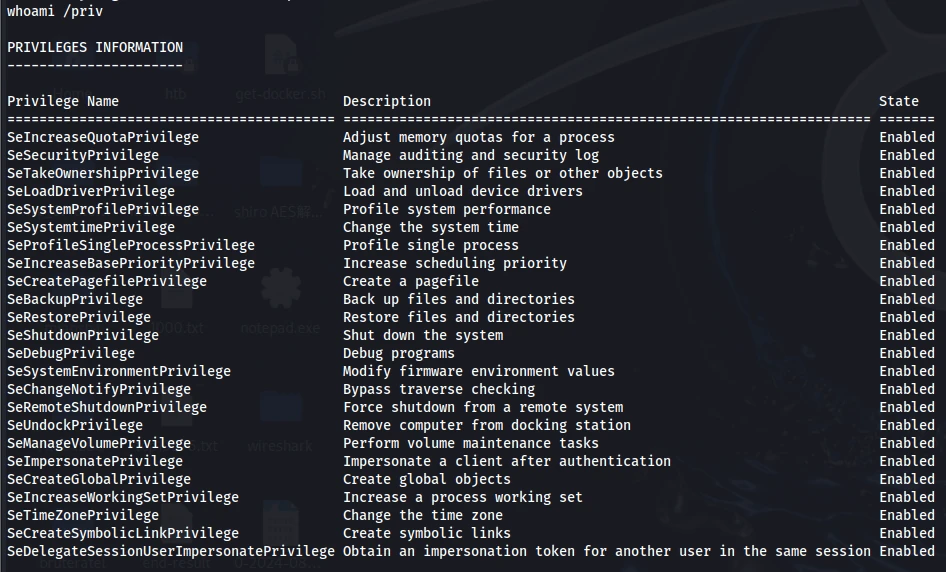
Task: Click the faint get-docker.sh desktop icon
Action: [x=281, y=56]
